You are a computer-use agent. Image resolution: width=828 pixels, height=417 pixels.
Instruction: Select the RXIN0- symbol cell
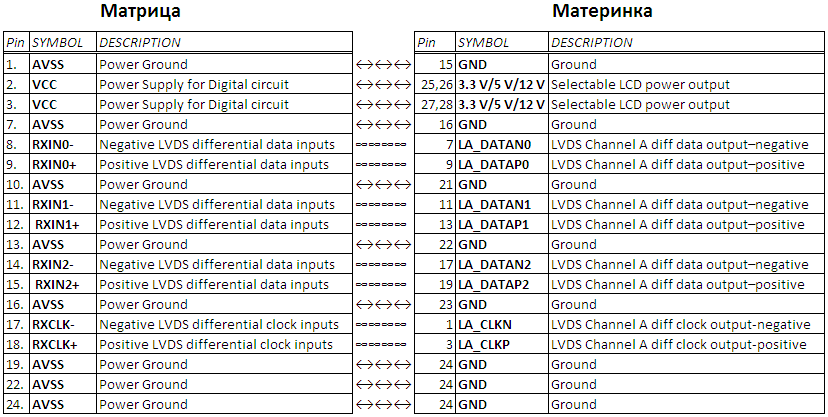(55, 145)
